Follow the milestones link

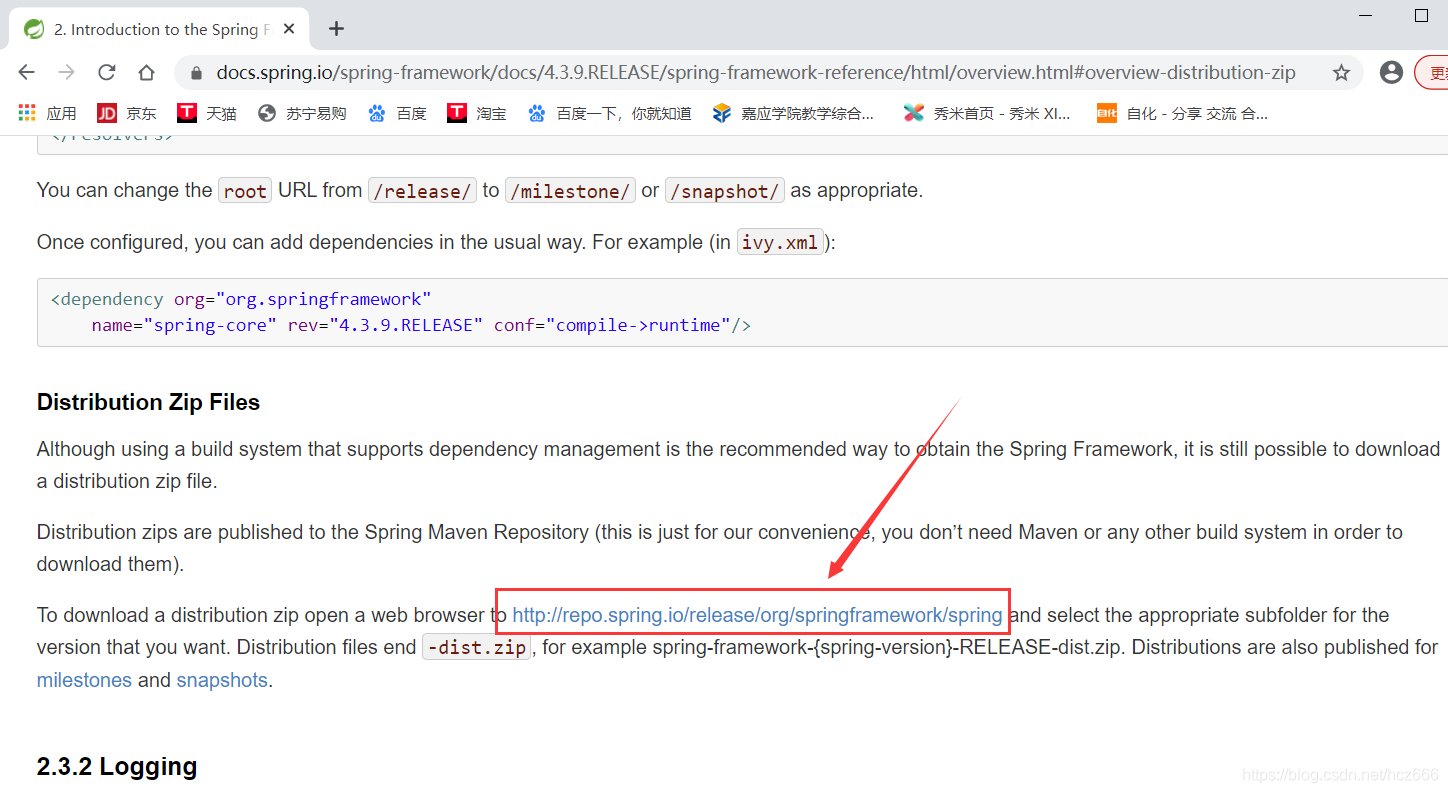(x=84, y=680)
